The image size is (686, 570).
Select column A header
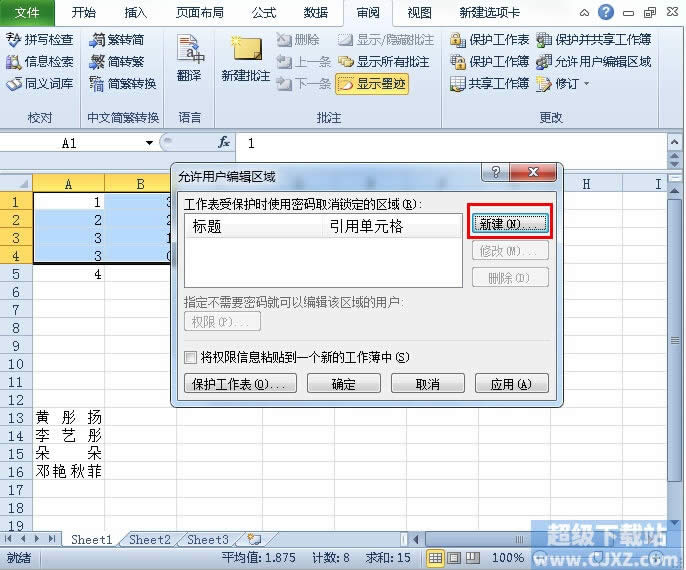pos(68,183)
